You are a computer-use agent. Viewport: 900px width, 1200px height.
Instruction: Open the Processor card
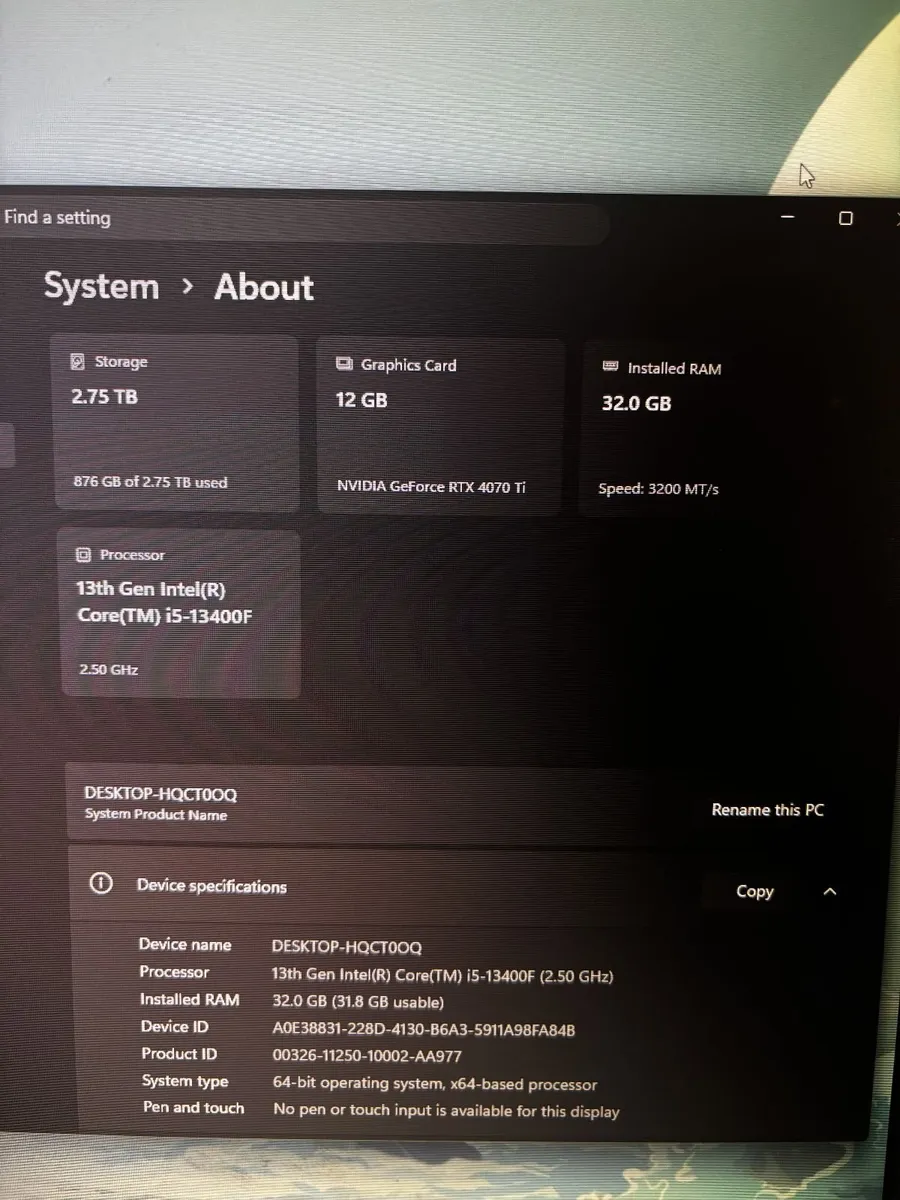181,613
